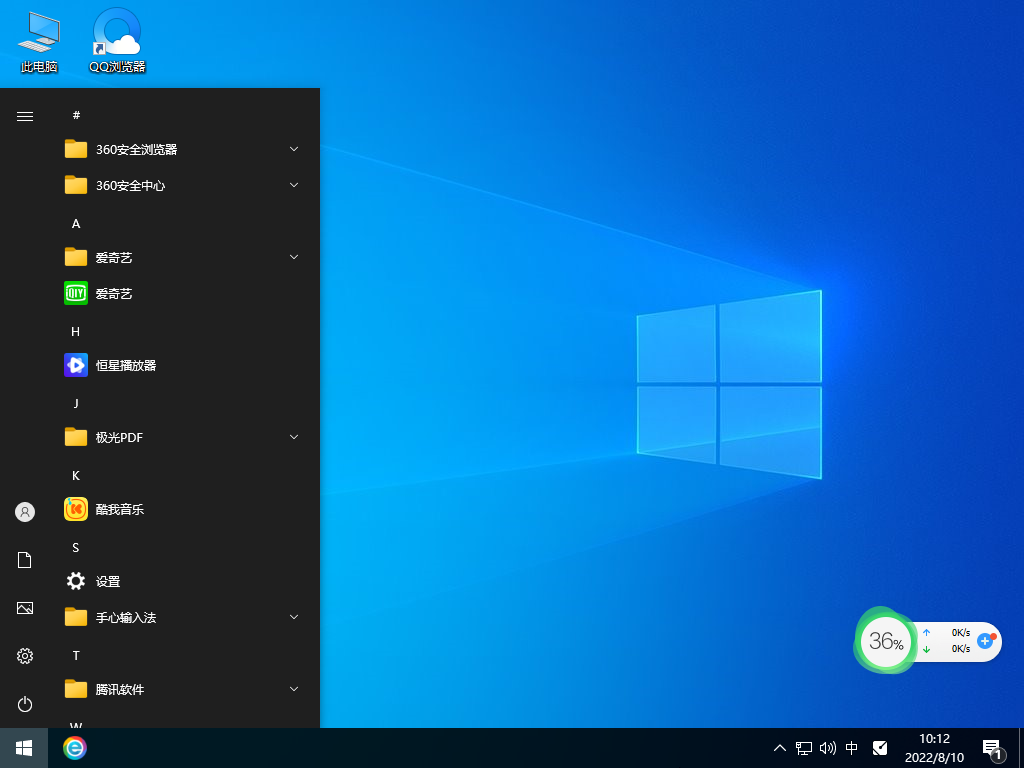Click the Windows Start button
This screenshot has width=1024, height=768.
pos(23,748)
